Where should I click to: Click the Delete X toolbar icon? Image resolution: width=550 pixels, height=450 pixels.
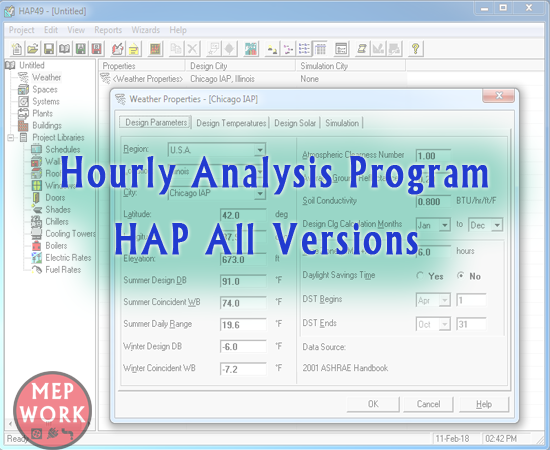pyautogui.click(x=192, y=49)
